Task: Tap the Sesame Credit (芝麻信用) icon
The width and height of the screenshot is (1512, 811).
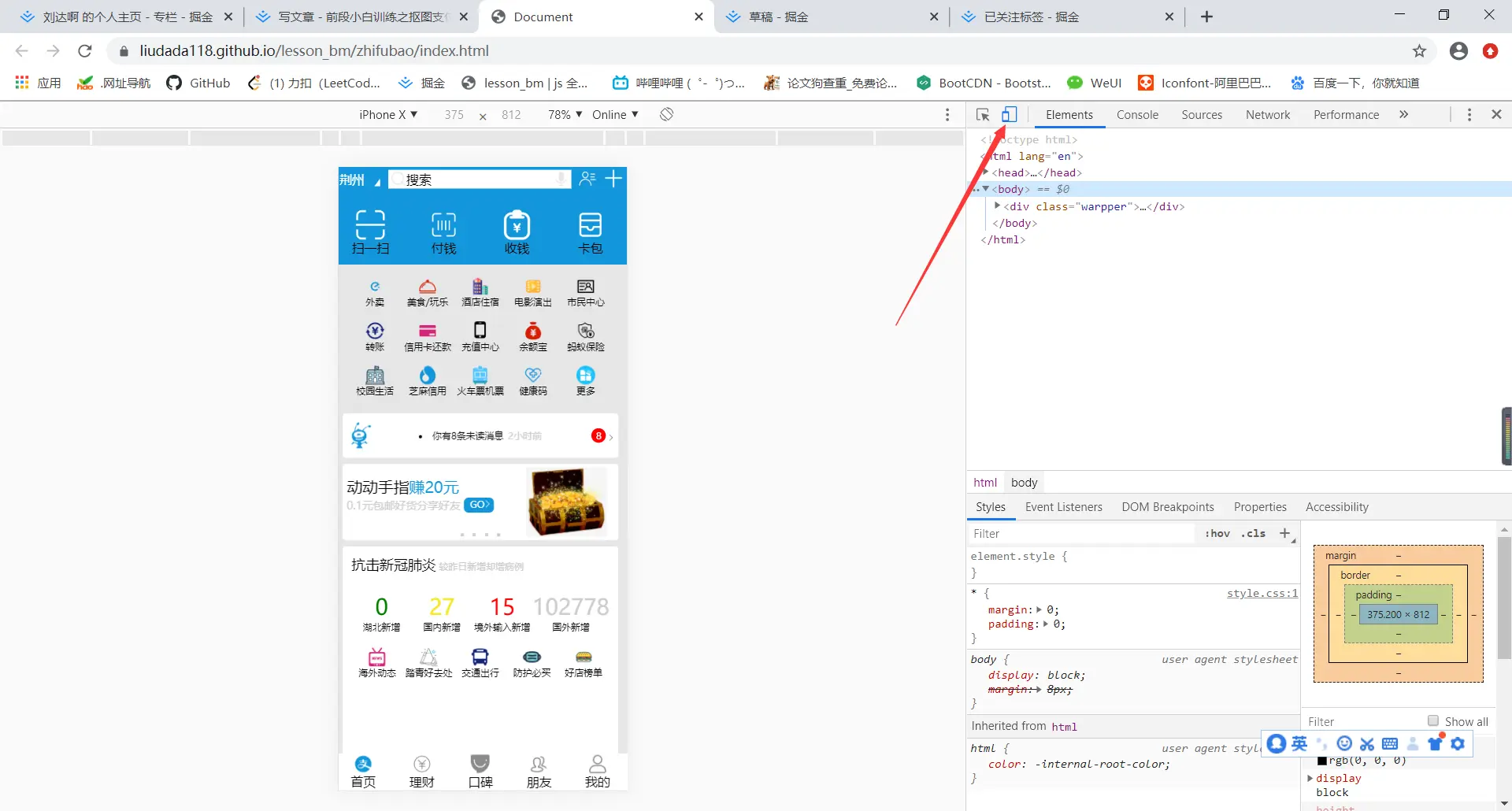Action: [428, 375]
